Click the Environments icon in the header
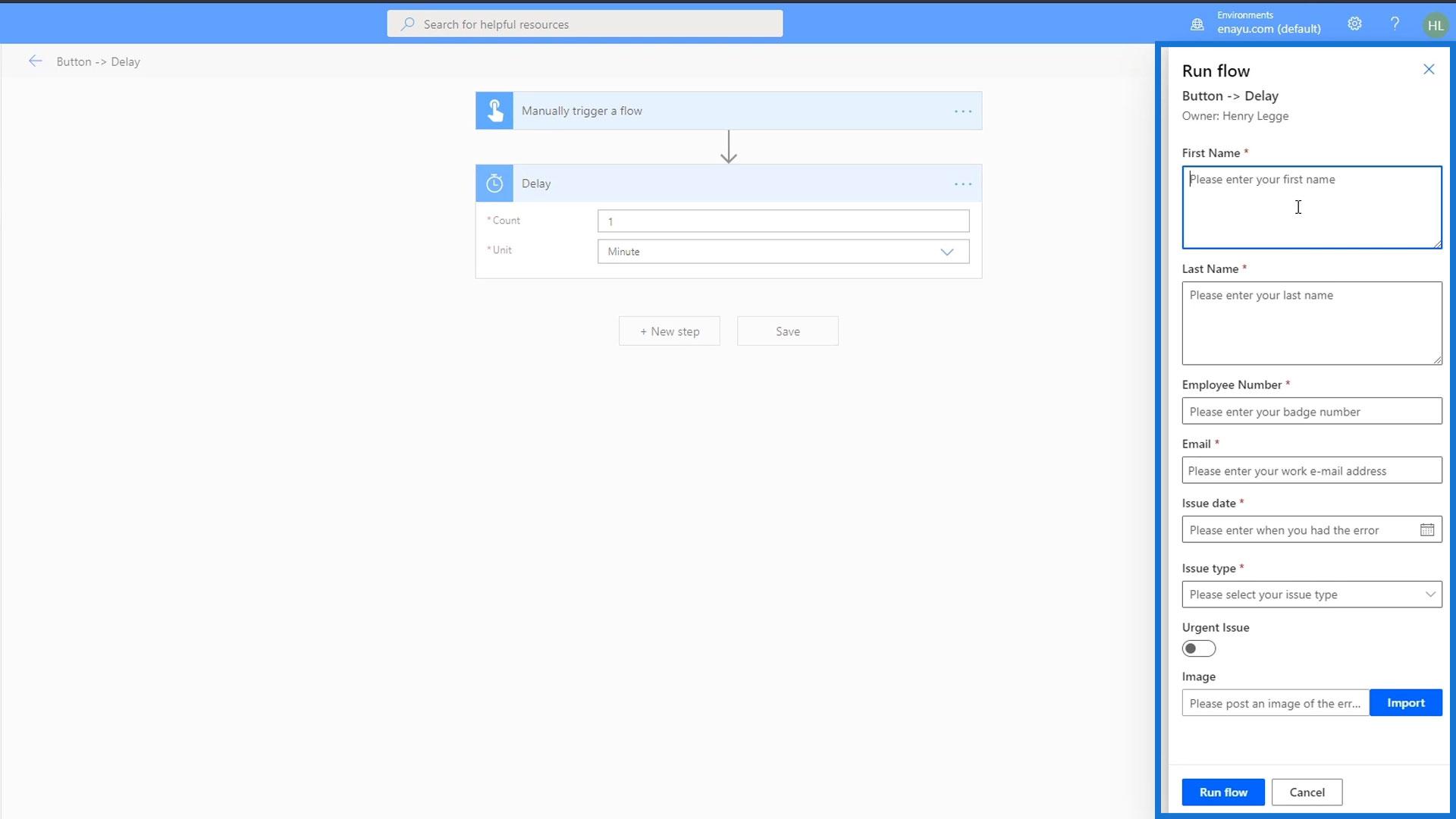This screenshot has height=819, width=1456. coord(1197,24)
